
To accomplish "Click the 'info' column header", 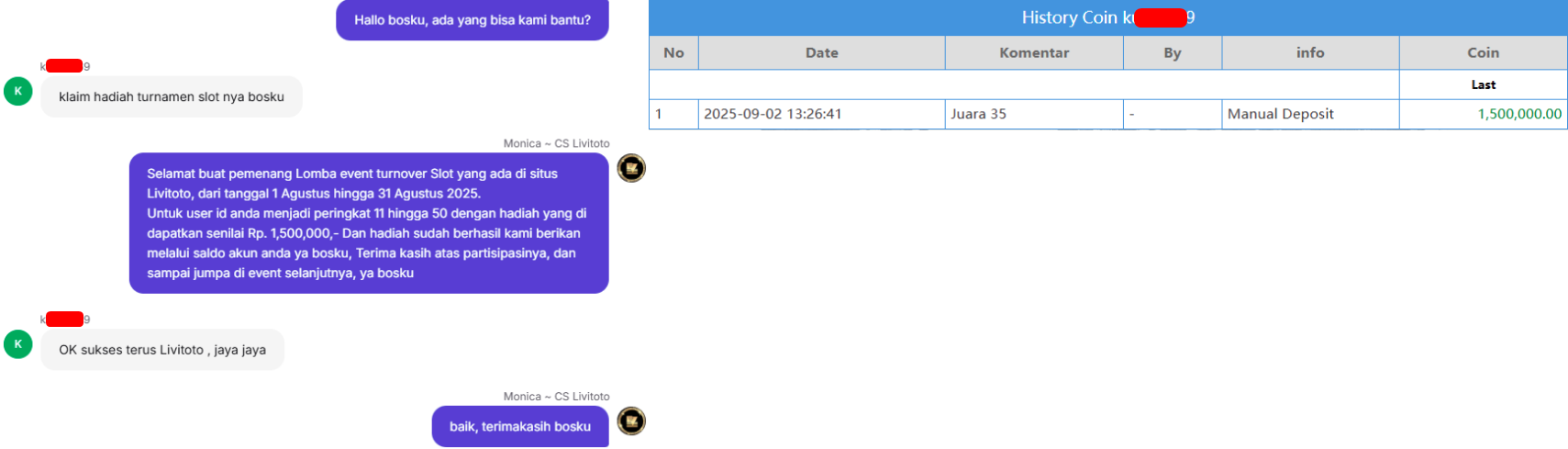I will pos(1310,53).
